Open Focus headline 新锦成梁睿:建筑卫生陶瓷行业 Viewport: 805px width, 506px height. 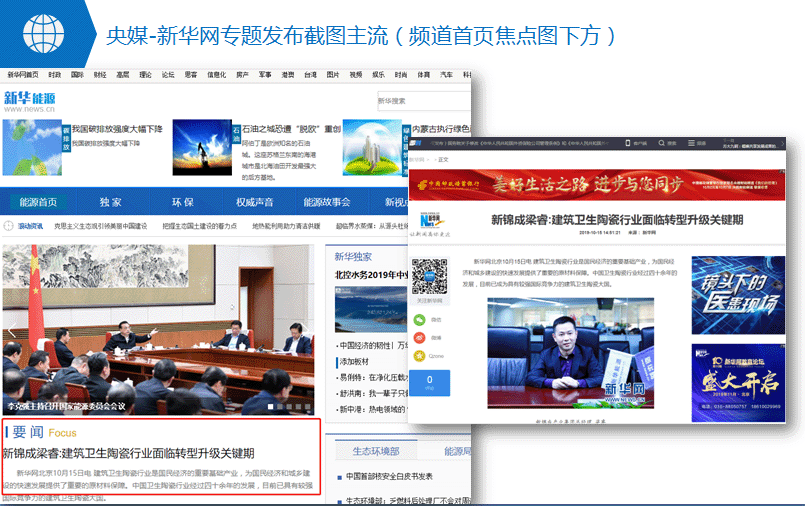tap(128, 453)
